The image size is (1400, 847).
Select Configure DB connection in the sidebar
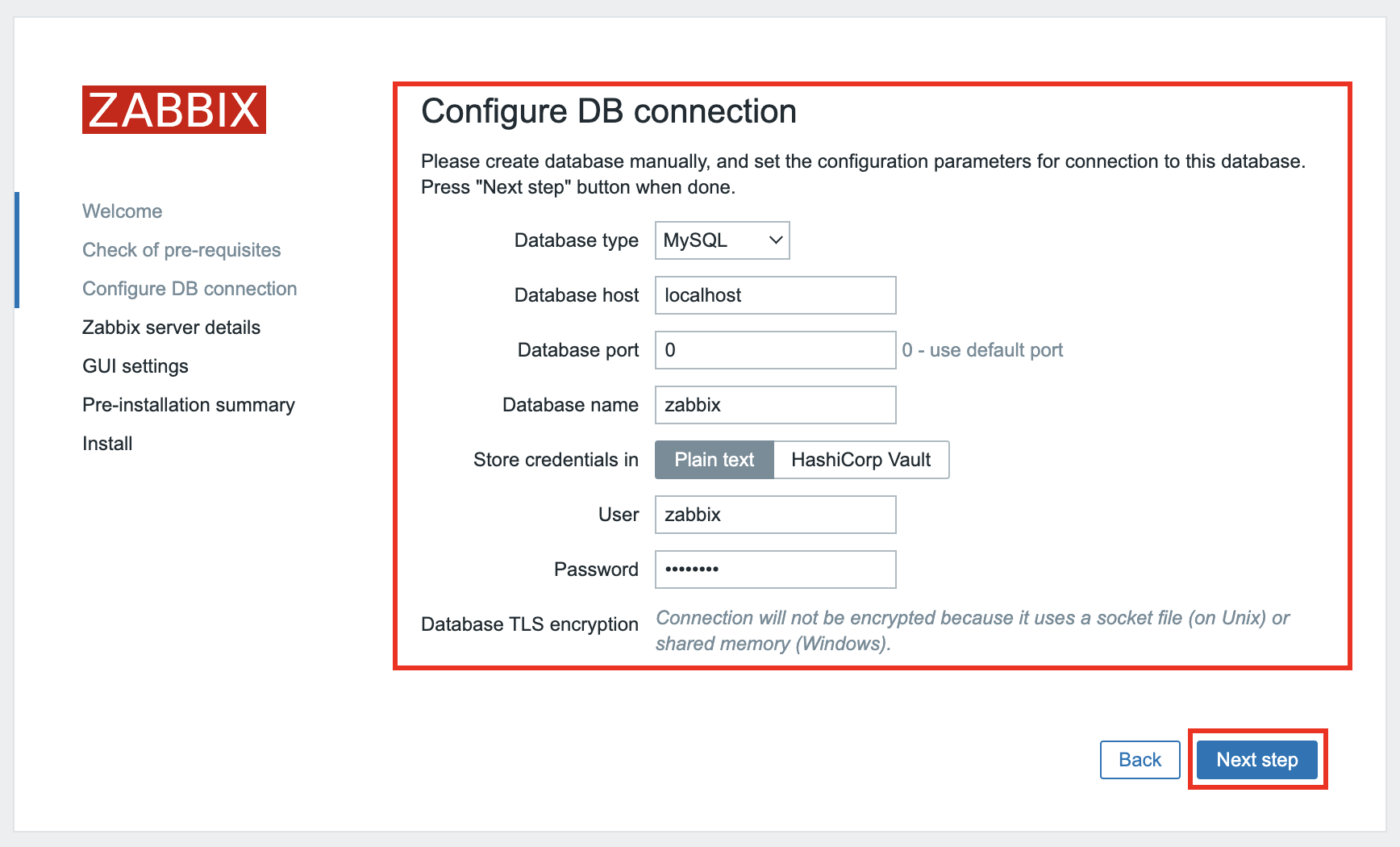coord(190,289)
